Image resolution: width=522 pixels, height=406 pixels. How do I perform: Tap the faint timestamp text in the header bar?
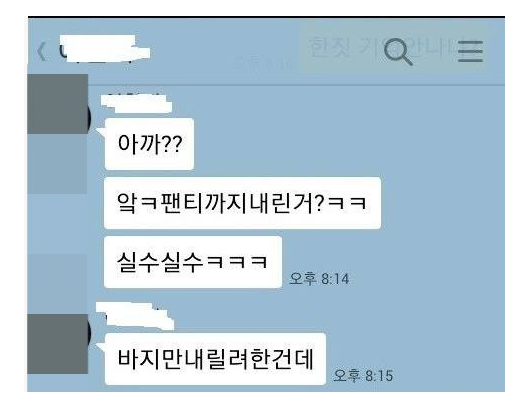click(x=263, y=63)
